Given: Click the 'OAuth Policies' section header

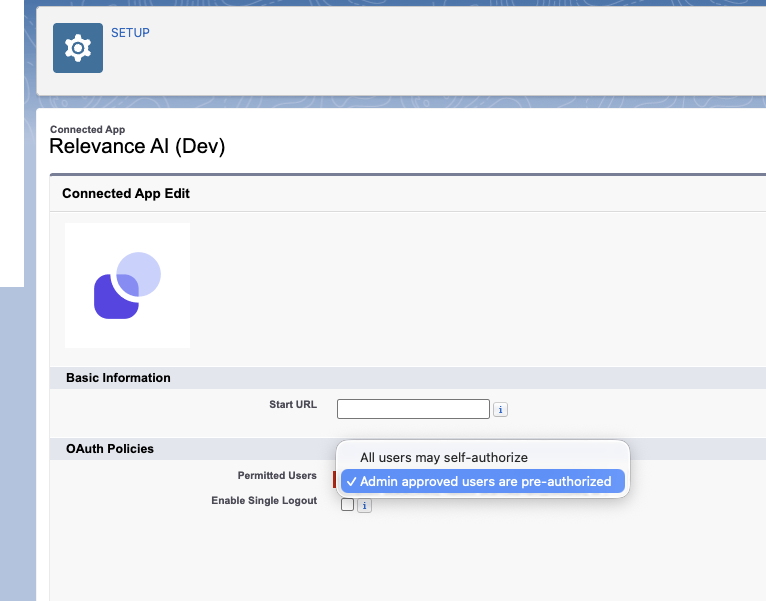Looking at the screenshot, I should pyautogui.click(x=110, y=449).
